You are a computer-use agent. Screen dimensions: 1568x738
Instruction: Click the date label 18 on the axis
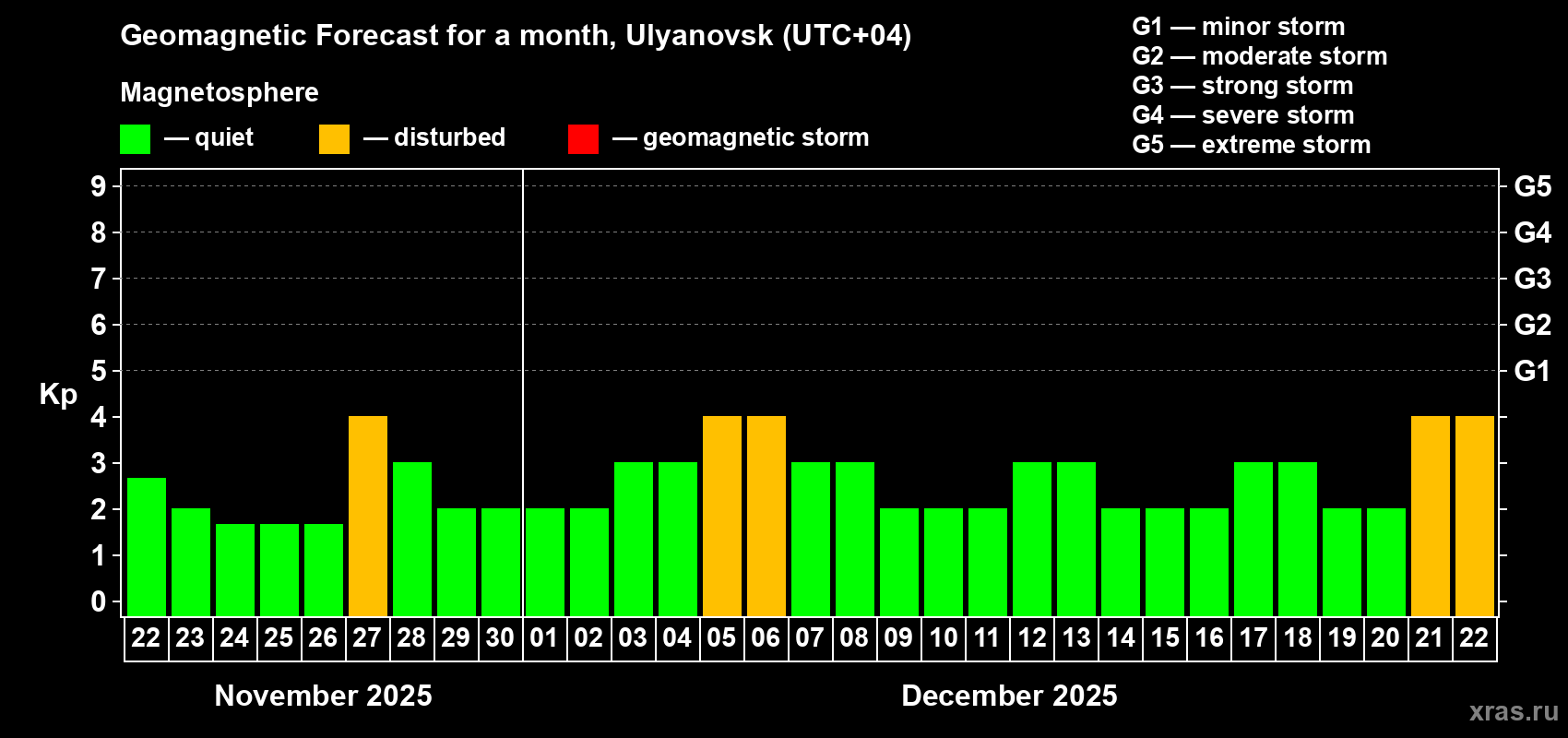(x=1297, y=638)
